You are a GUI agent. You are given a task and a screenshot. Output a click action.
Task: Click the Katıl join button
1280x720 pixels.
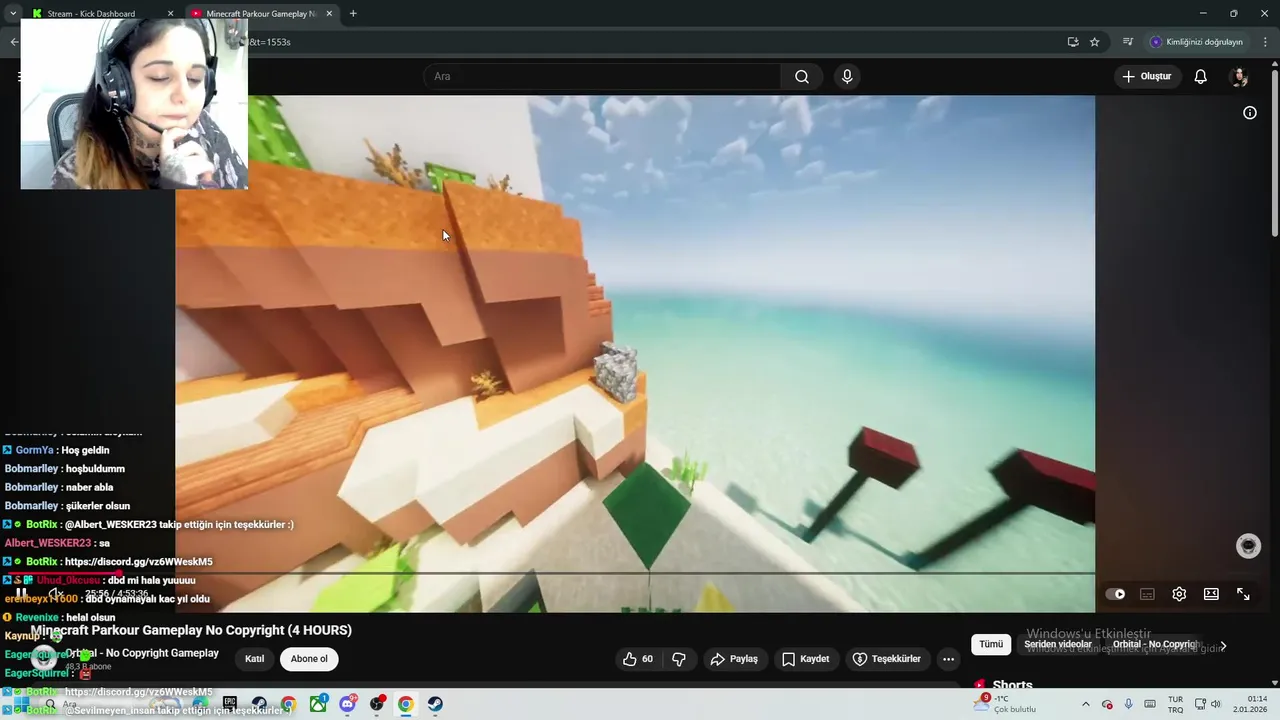[255, 659]
